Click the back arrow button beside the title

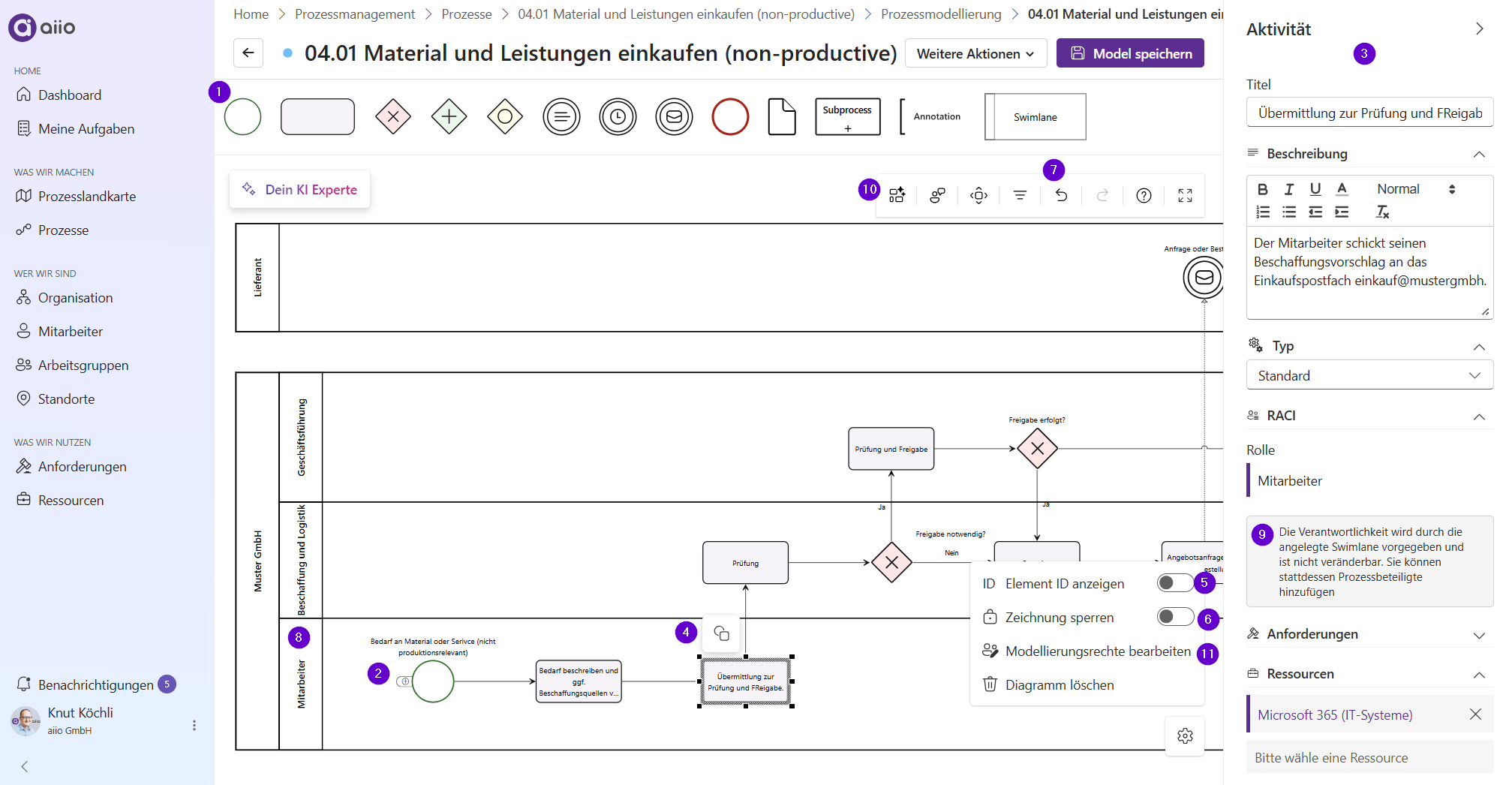click(248, 53)
